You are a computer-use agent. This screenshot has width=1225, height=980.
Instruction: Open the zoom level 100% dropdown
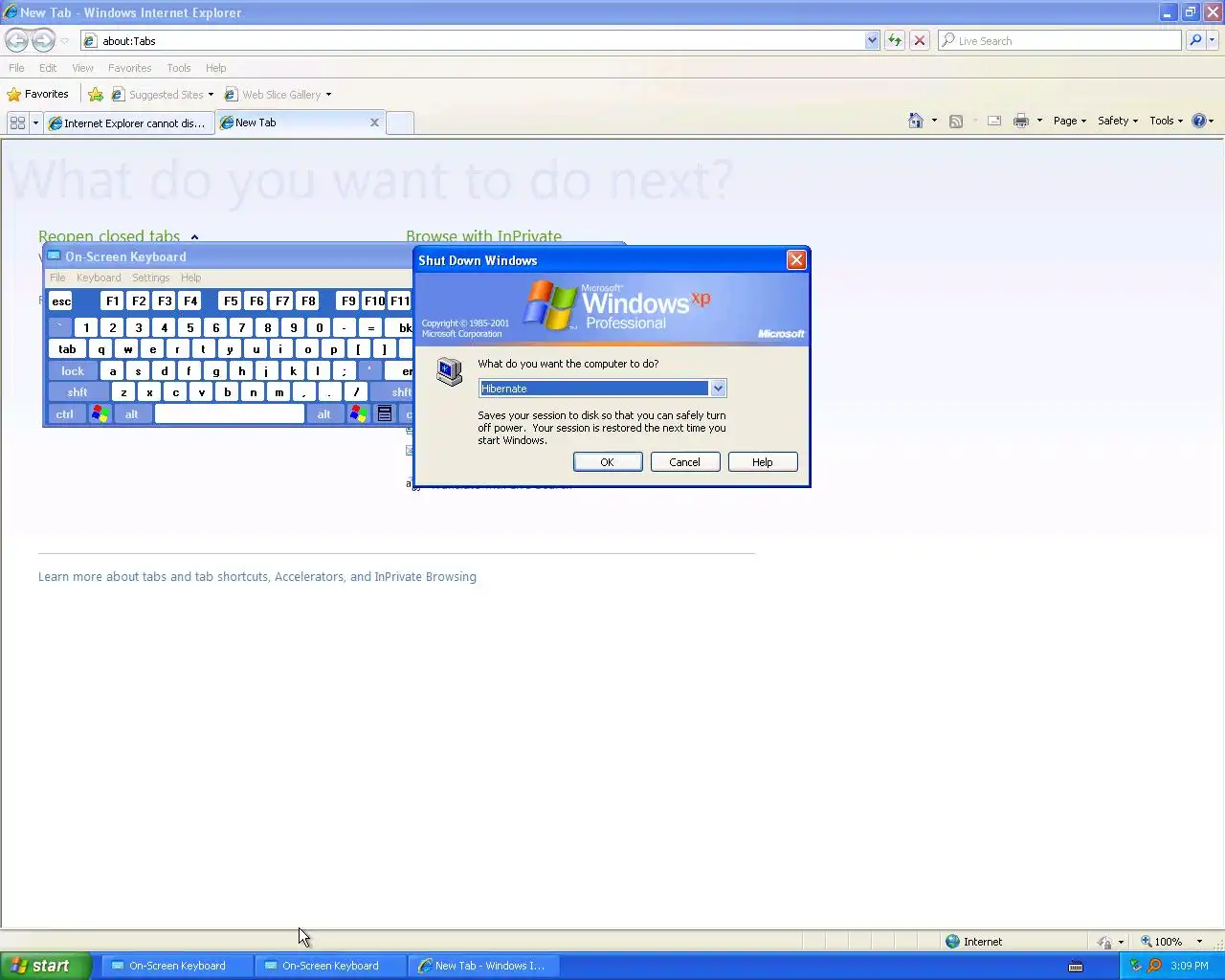[x=1199, y=942]
